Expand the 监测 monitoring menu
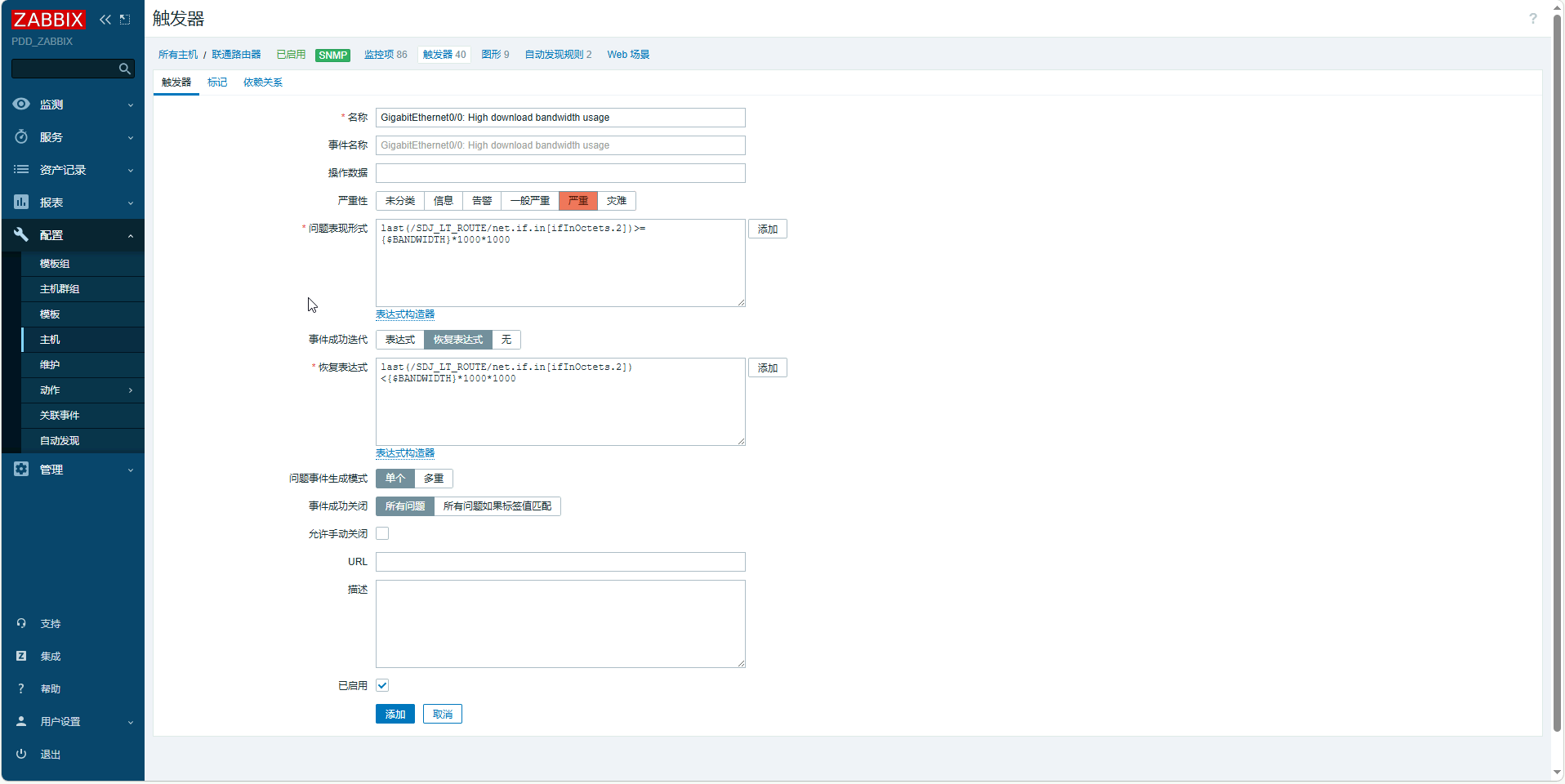 coord(72,105)
